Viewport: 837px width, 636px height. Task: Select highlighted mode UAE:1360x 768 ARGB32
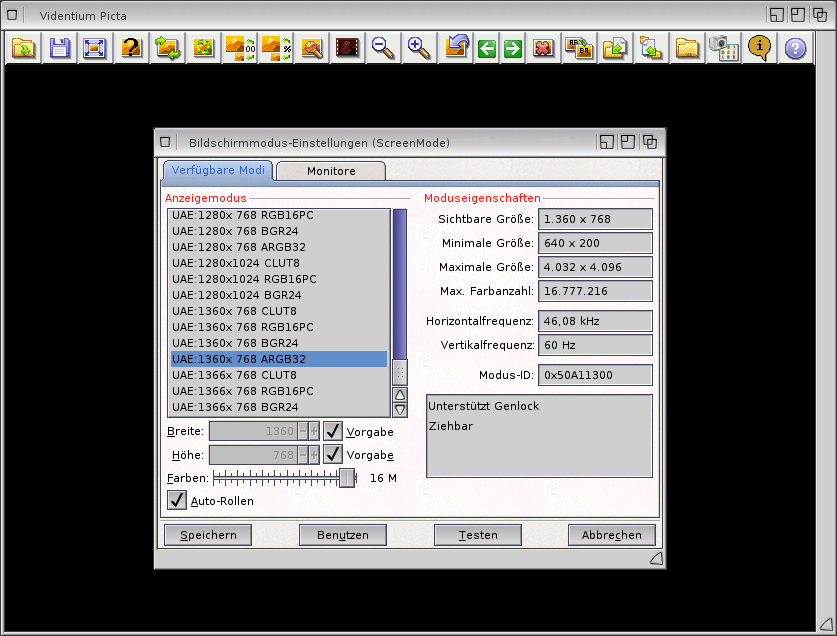pyautogui.click(x=279, y=359)
